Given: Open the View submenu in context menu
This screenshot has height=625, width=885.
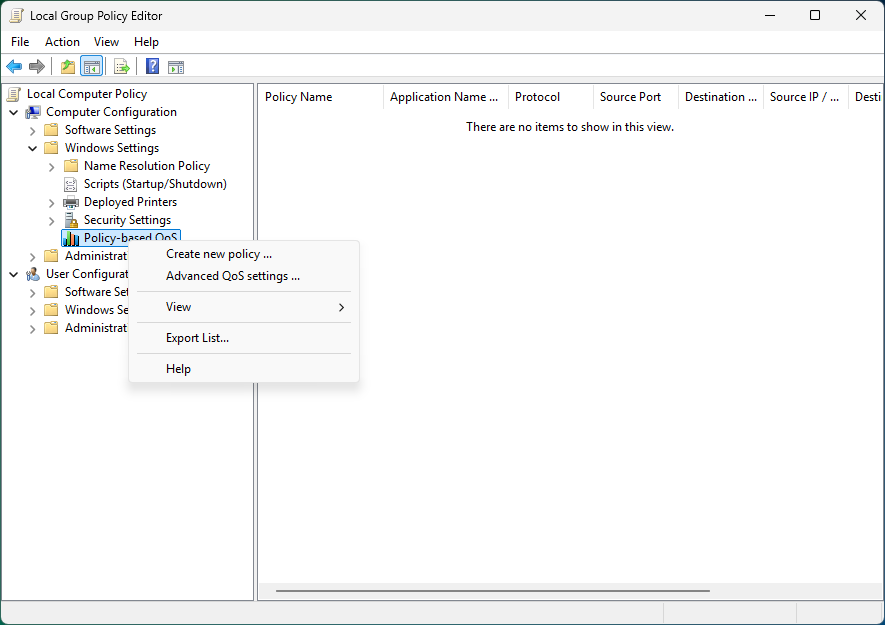Looking at the screenshot, I should pyautogui.click(x=244, y=307).
